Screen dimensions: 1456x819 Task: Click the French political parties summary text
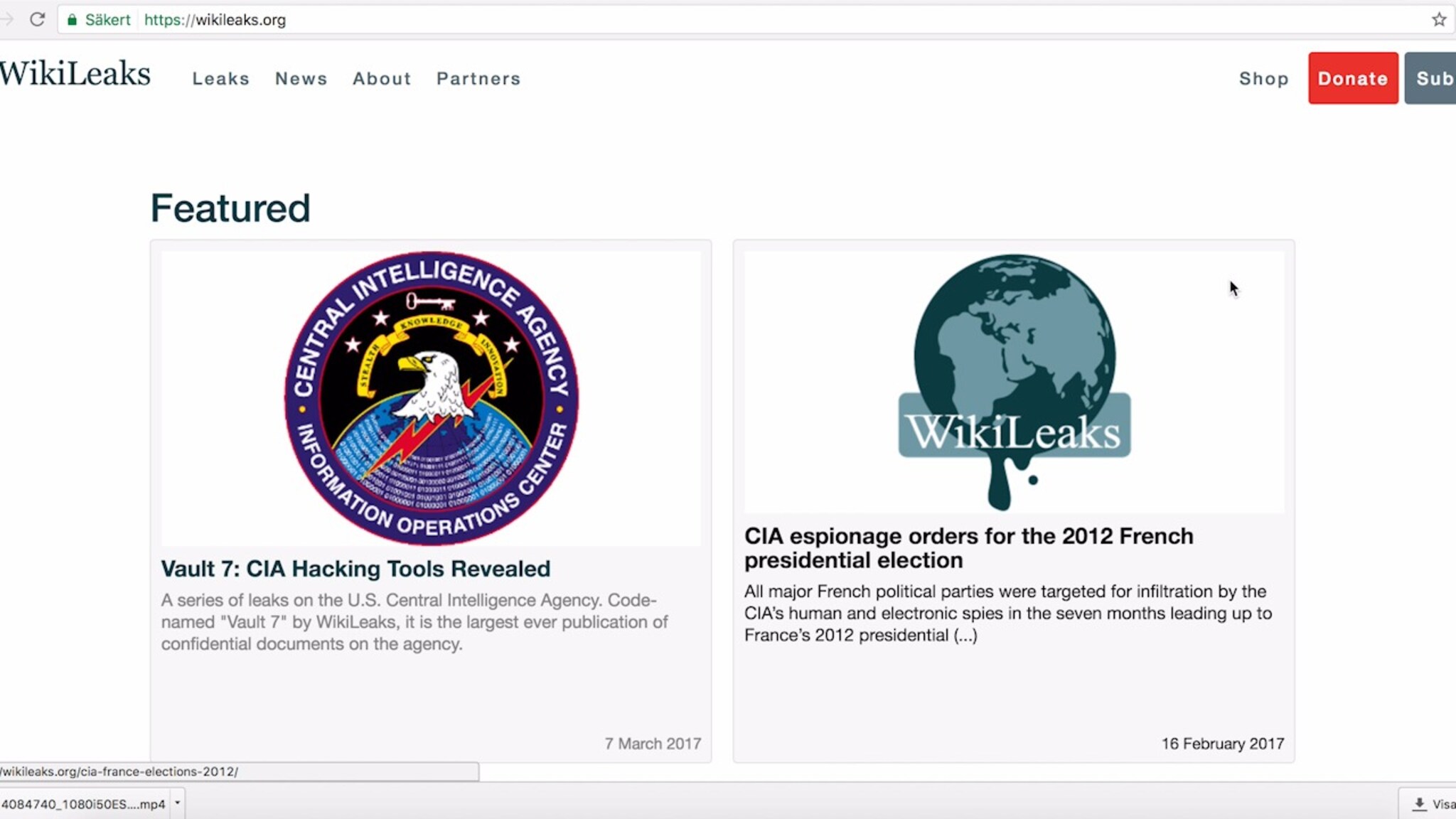tap(1008, 613)
